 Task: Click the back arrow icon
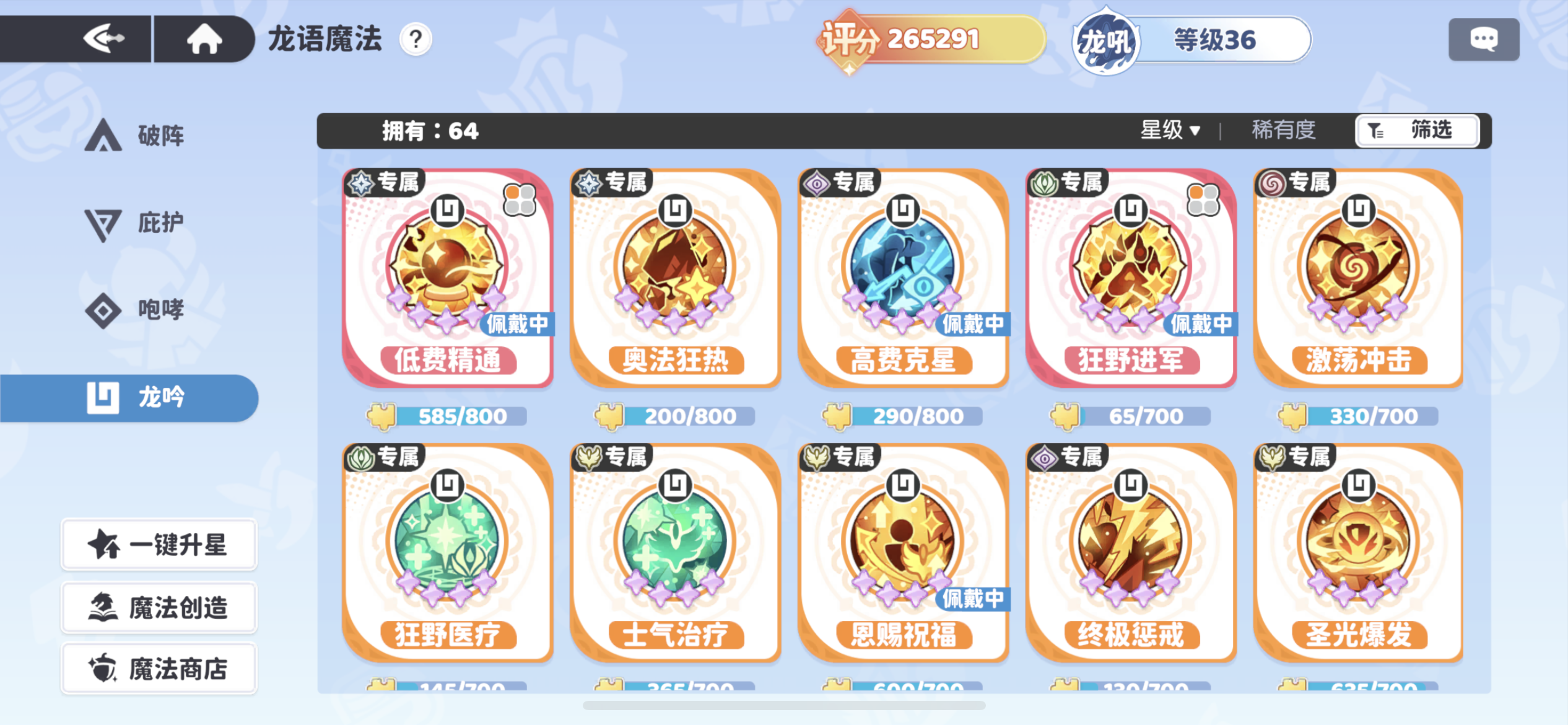104,39
